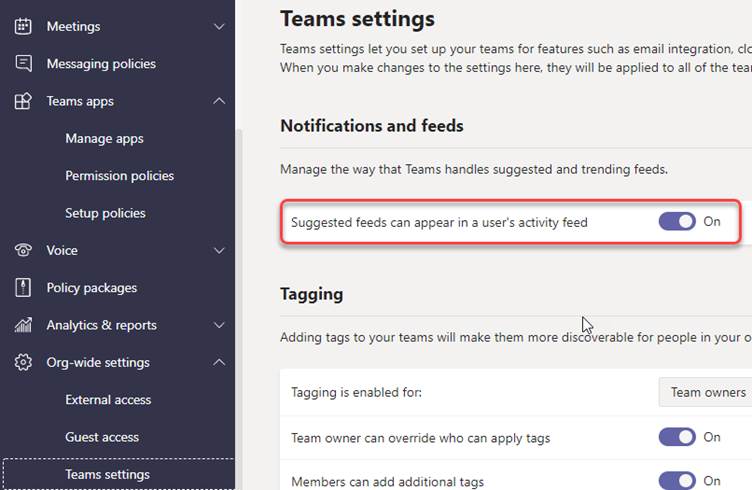
Task: Click the Policy packages icon
Action: click(23, 287)
